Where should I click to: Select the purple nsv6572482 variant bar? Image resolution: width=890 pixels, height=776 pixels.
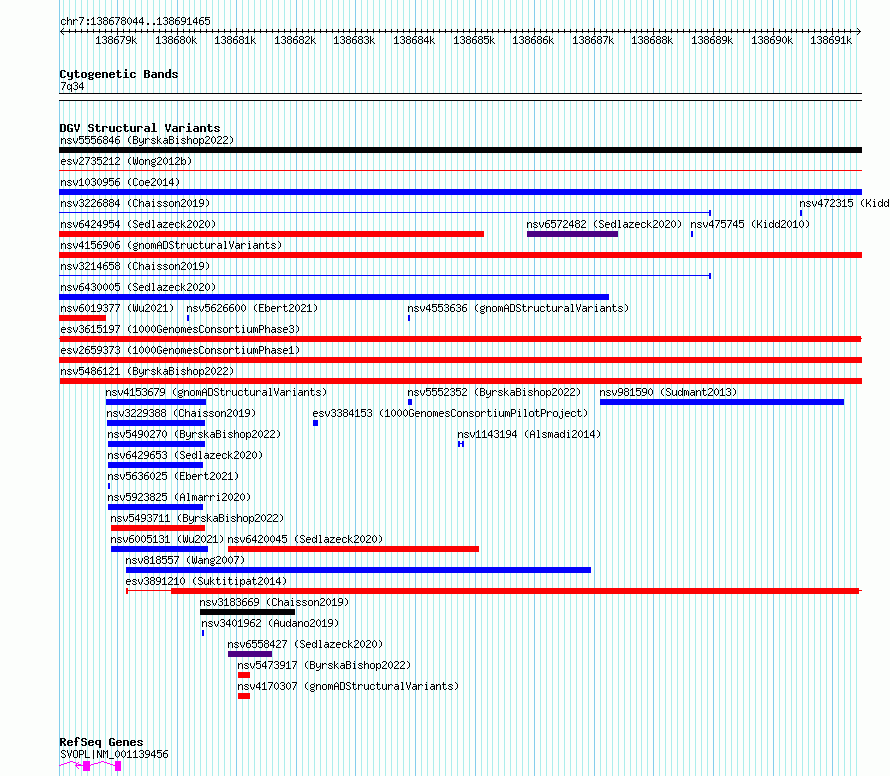pyautogui.click(x=572, y=234)
